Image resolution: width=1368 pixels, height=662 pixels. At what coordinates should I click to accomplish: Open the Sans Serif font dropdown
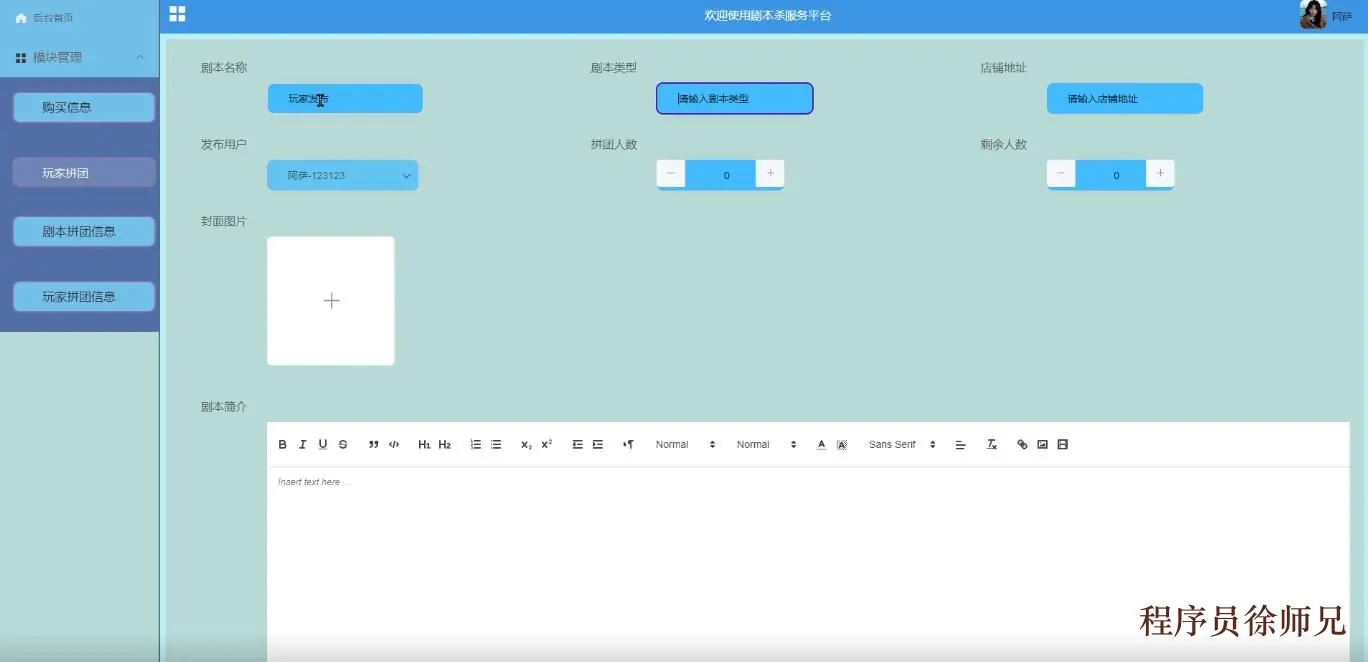pos(902,444)
